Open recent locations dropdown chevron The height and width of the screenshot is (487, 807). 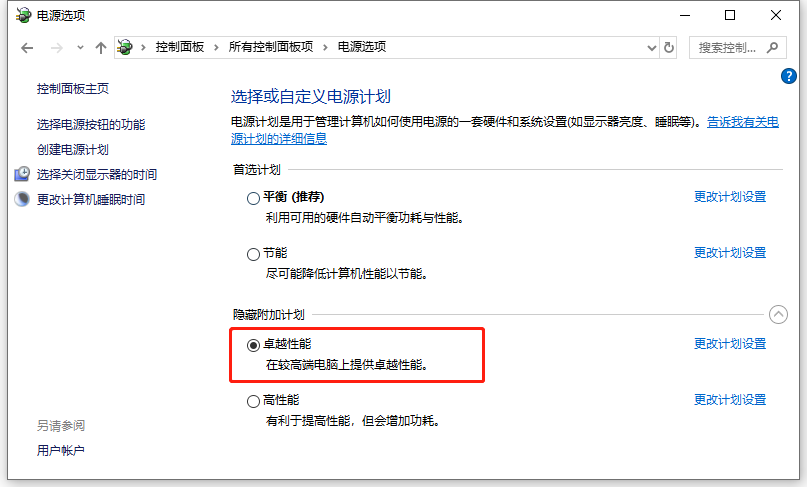tap(80, 48)
